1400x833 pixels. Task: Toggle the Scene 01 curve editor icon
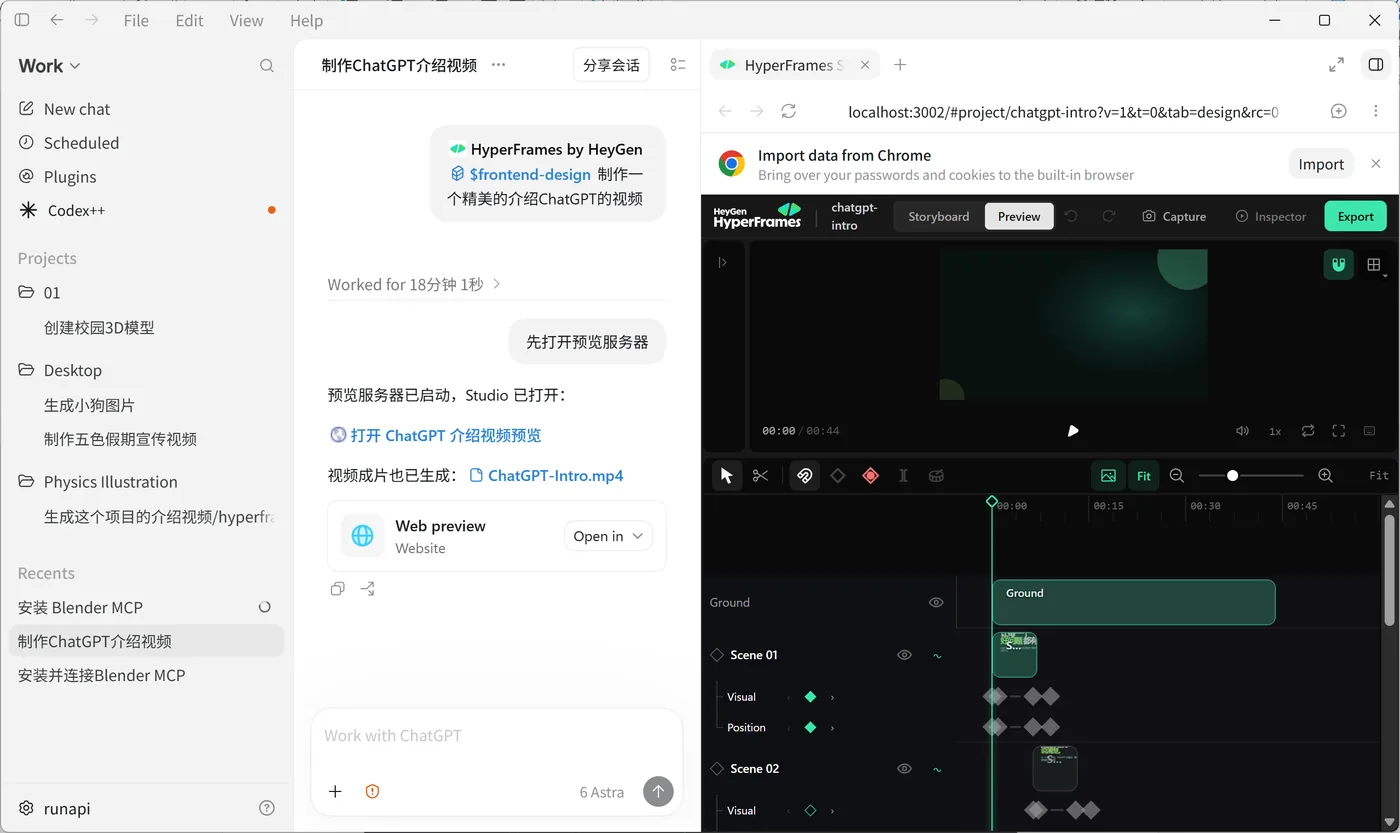937,656
